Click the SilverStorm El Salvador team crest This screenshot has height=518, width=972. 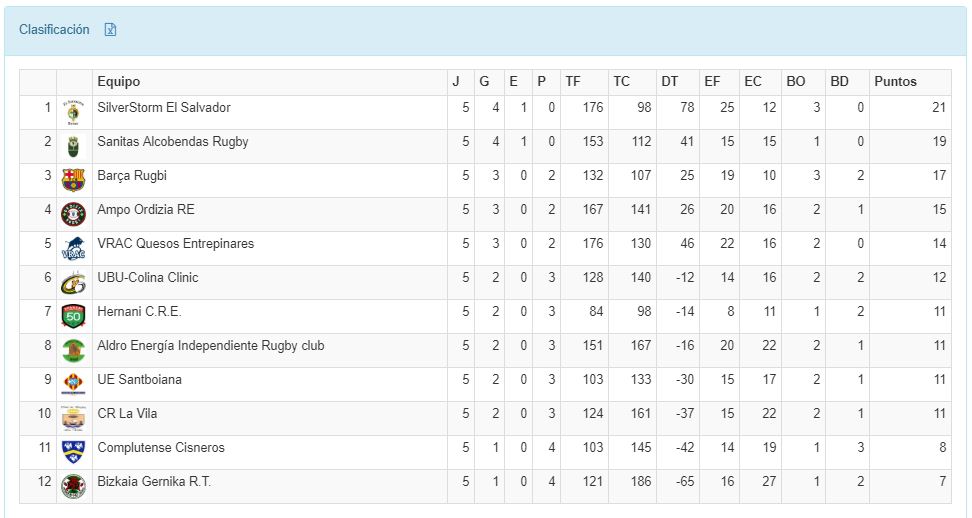click(x=73, y=112)
